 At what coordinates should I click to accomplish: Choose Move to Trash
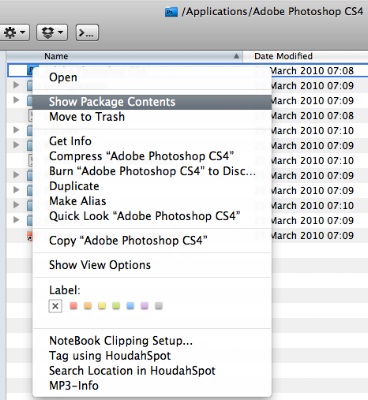pos(152,117)
